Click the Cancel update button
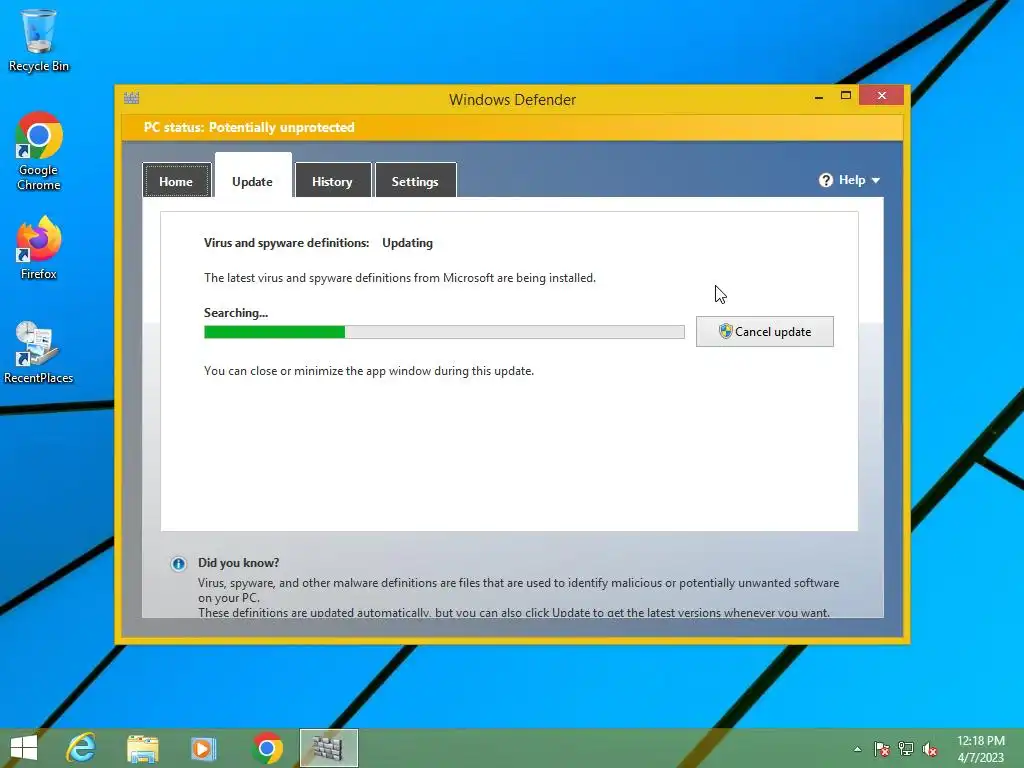 [x=765, y=332]
